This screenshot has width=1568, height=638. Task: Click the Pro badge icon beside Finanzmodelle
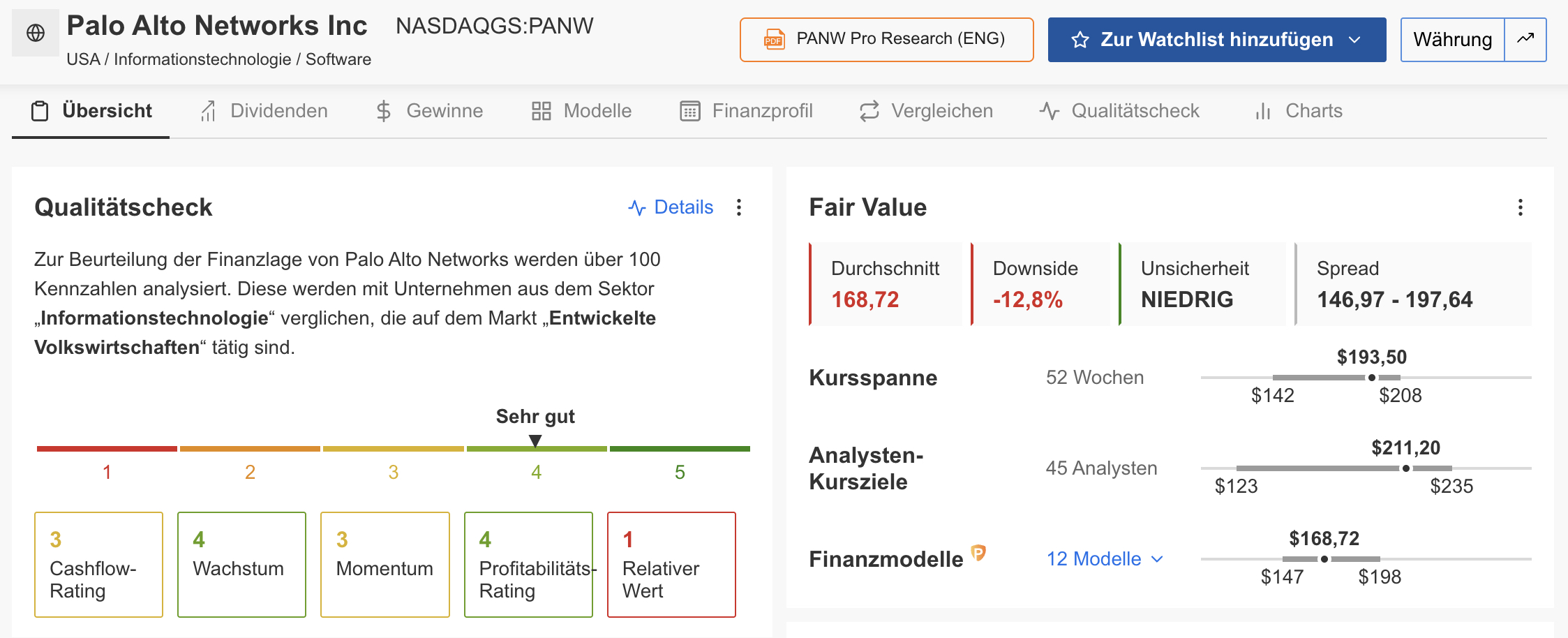(x=978, y=553)
